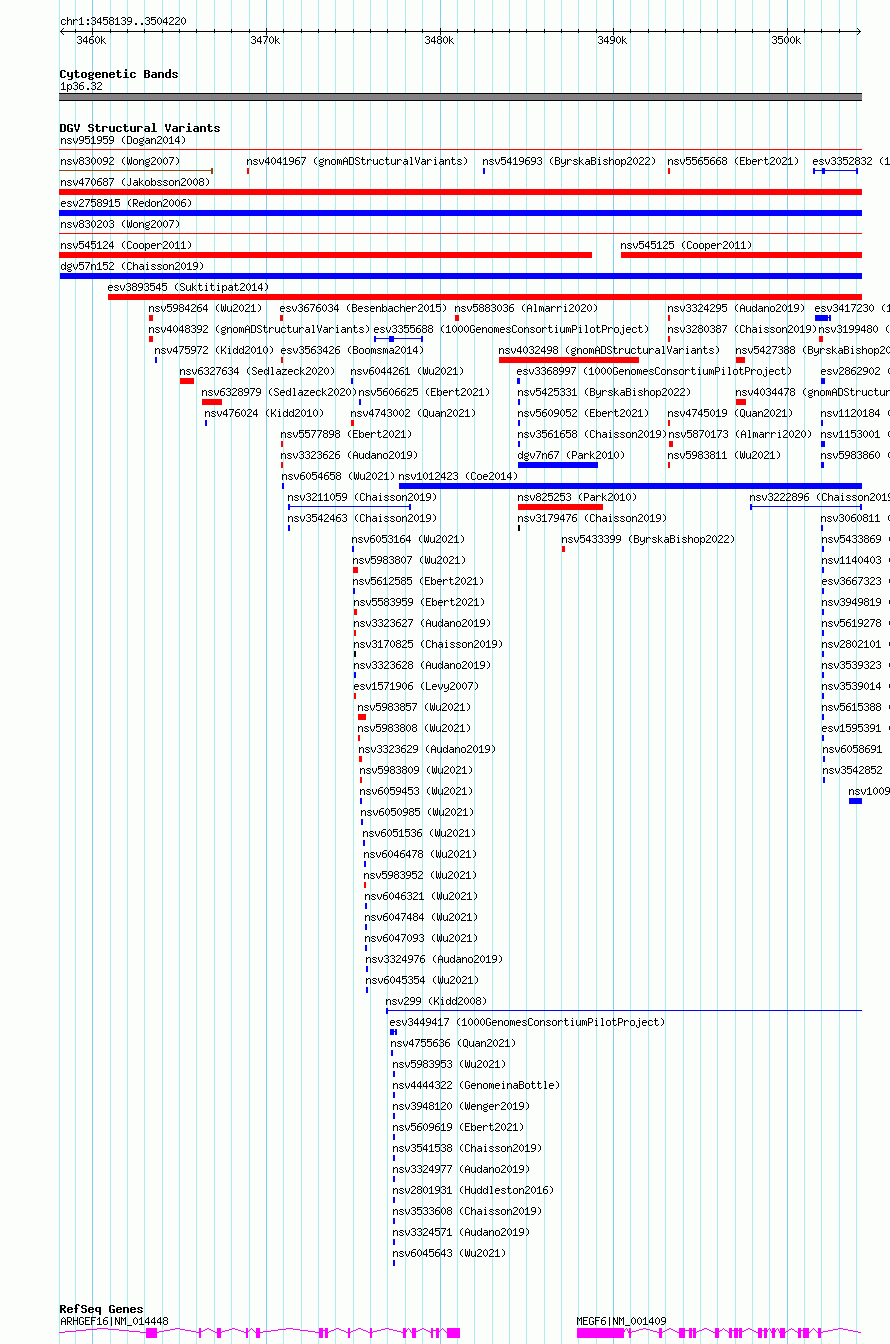The image size is (890, 1344).
Task: Click the esv1571906 (Levy2007) label
Action: tap(416, 686)
